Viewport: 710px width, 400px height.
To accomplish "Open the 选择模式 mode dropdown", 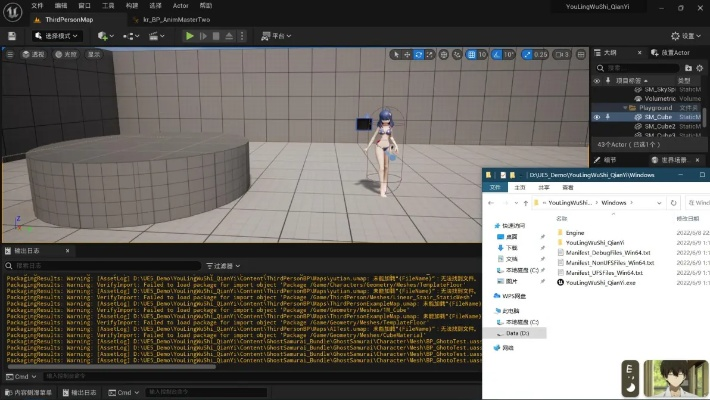I will (x=58, y=36).
